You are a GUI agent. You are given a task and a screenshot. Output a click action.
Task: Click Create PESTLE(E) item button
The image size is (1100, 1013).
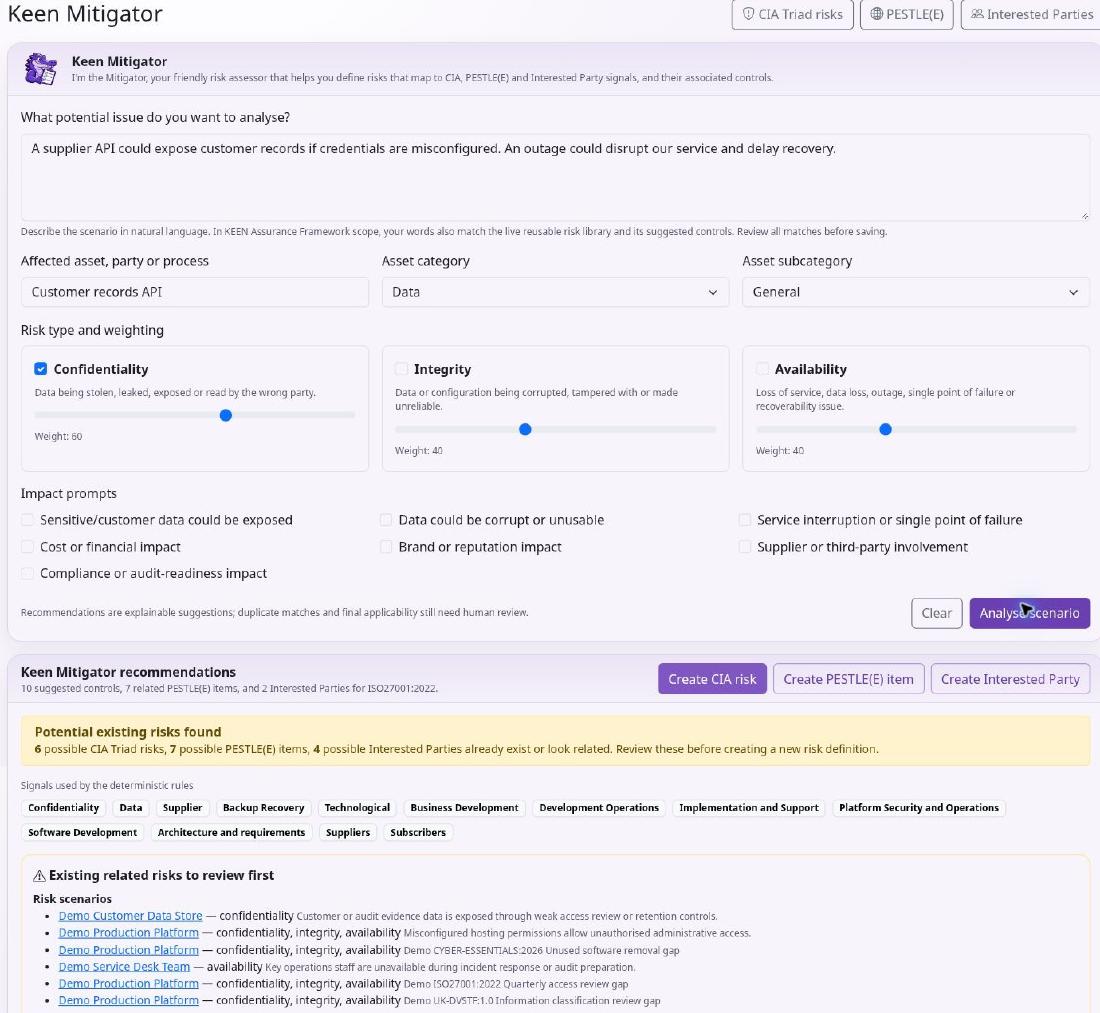pos(848,679)
